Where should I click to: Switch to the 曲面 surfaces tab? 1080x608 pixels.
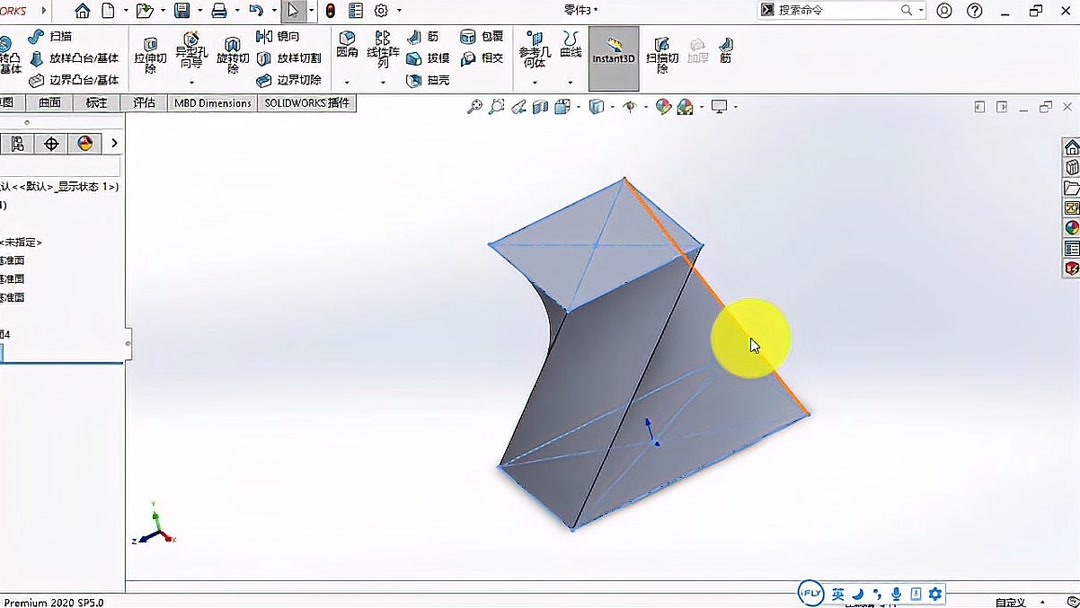tap(48, 102)
